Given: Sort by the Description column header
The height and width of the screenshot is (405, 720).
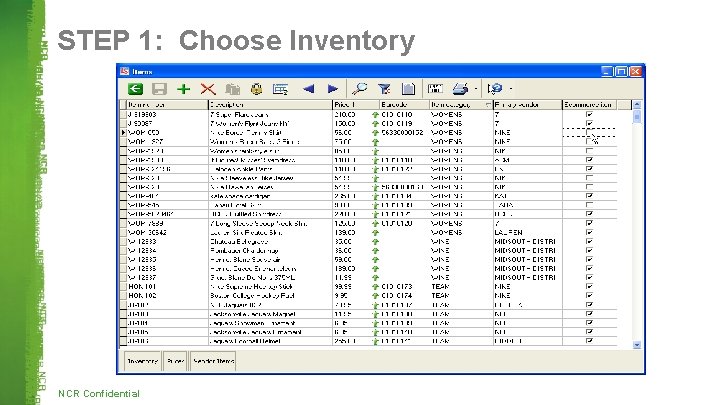Looking at the screenshot, I should click(270, 105).
